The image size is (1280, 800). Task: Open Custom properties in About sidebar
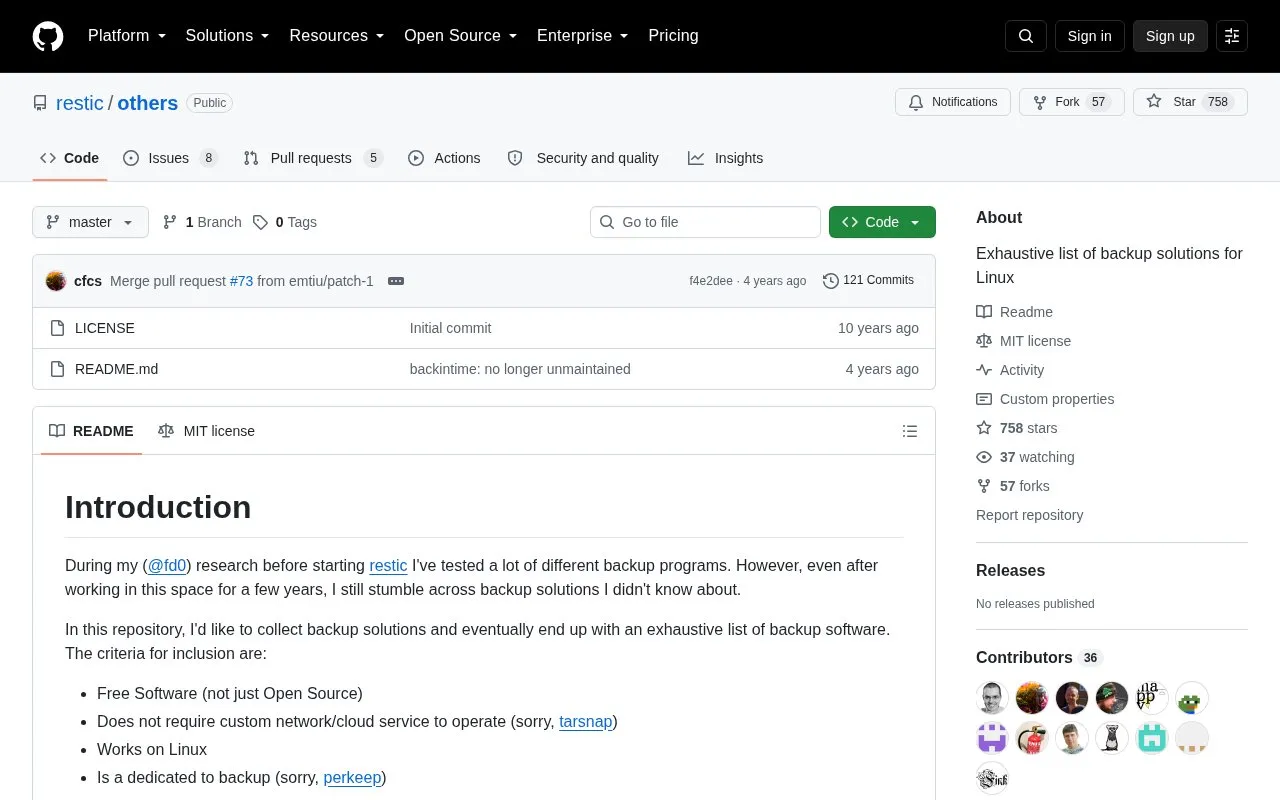[x=1045, y=399]
